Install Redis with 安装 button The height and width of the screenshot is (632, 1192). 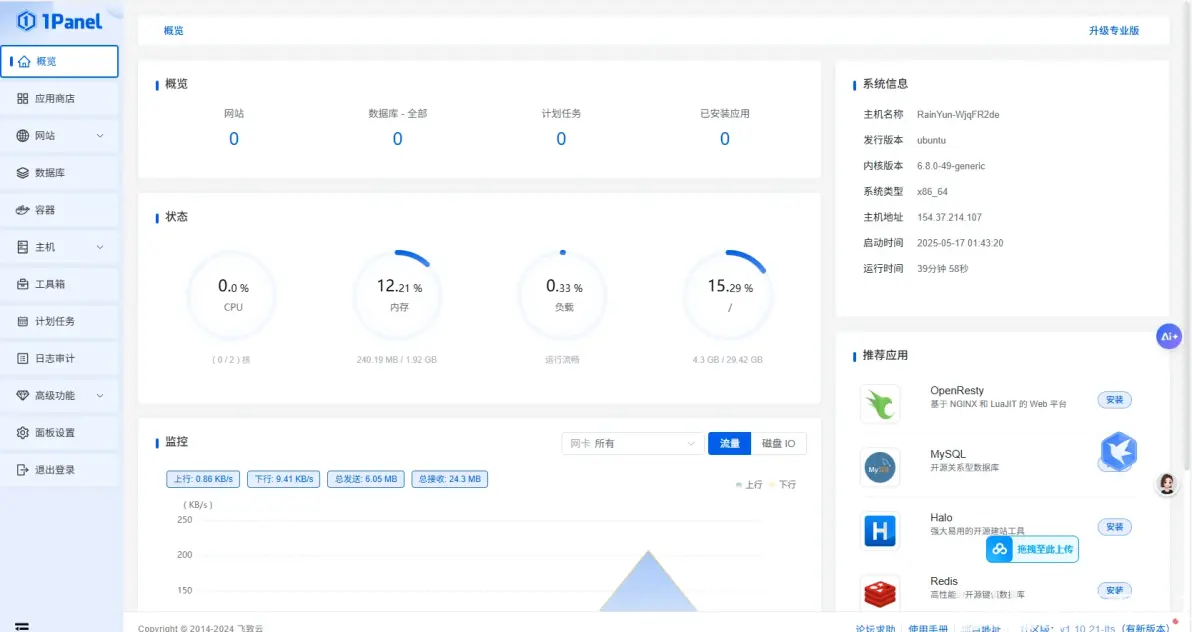(1114, 590)
